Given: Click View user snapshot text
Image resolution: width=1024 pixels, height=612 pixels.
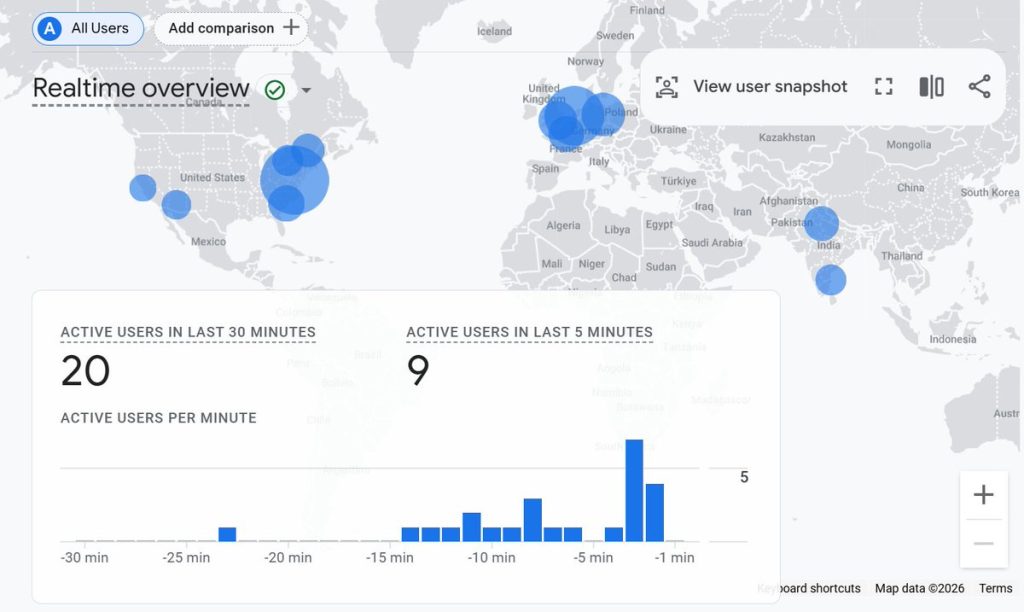Looking at the screenshot, I should (x=770, y=87).
